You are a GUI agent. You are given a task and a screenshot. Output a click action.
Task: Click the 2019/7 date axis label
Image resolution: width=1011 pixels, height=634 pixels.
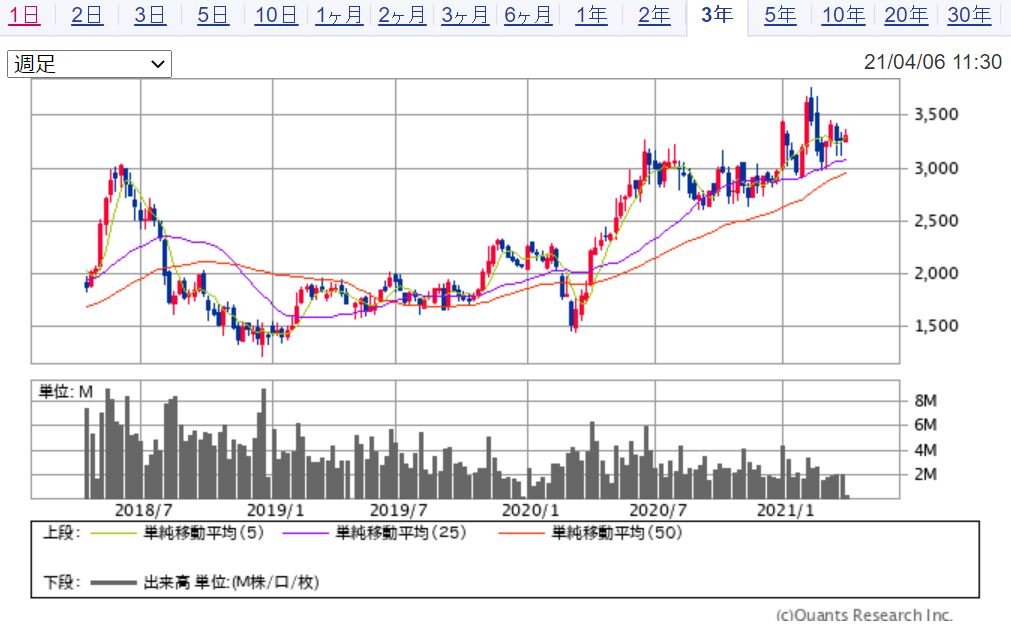click(398, 510)
